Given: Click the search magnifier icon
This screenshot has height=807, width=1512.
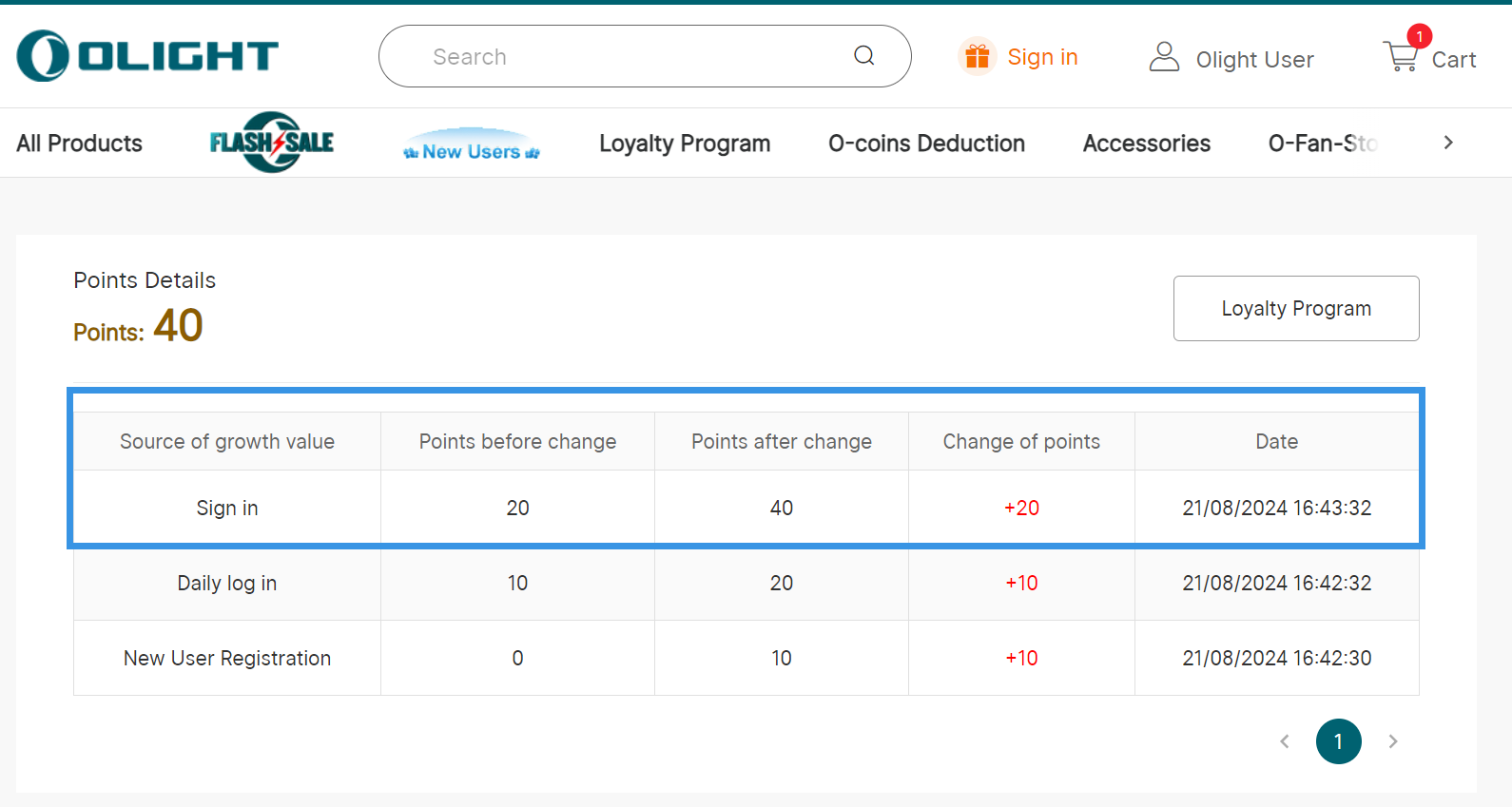Looking at the screenshot, I should [863, 56].
